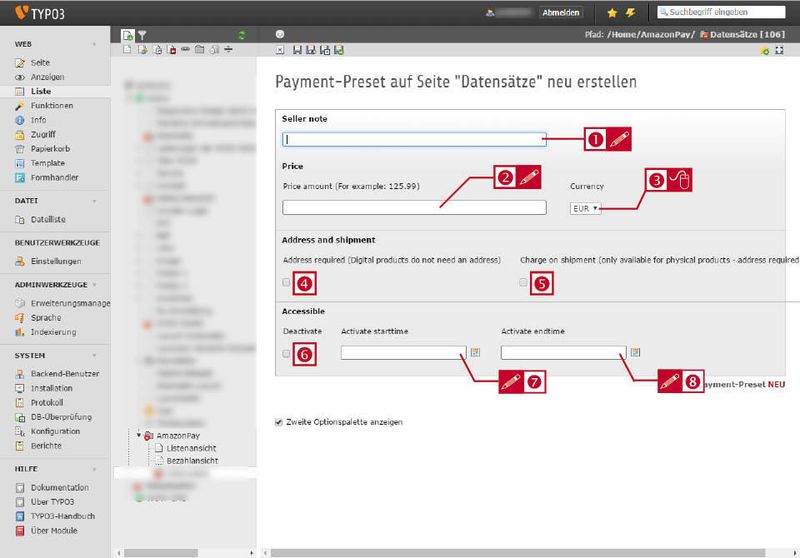Image resolution: width=800 pixels, height=558 pixels.
Task: Collapse the AmazonPay tree node
Action: tap(138, 435)
